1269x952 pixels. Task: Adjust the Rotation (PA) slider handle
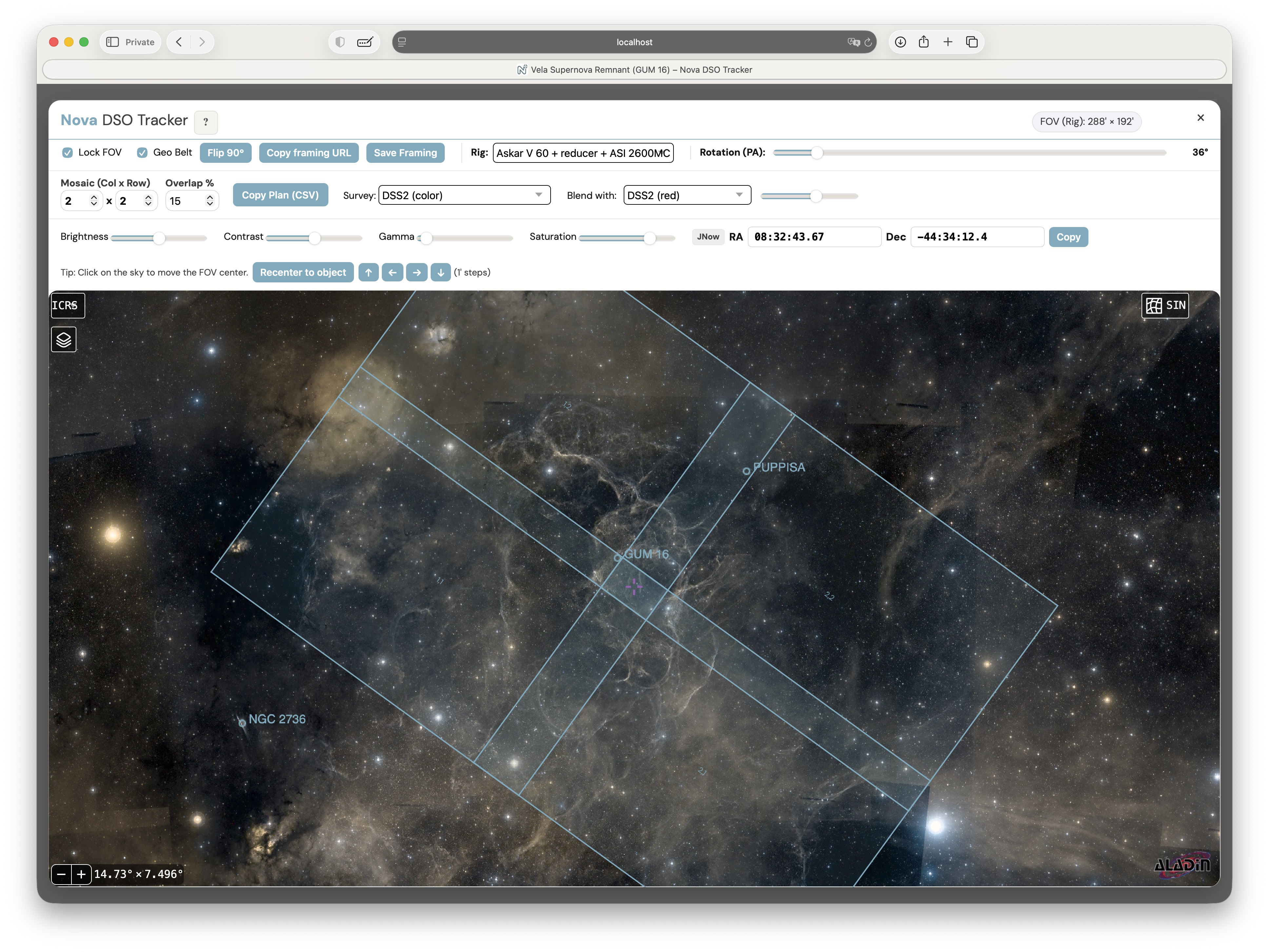(x=816, y=153)
